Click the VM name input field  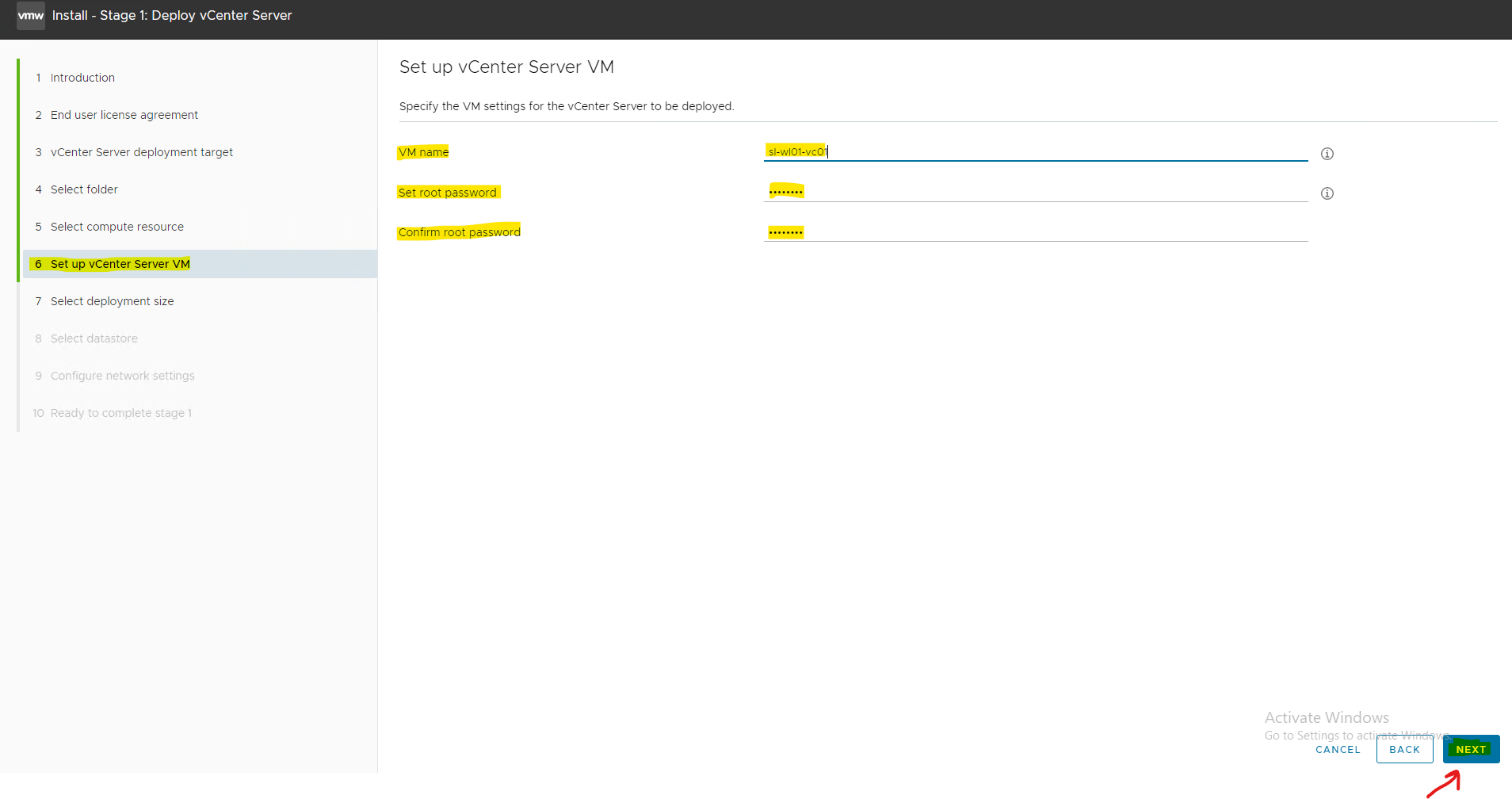coord(1036,151)
